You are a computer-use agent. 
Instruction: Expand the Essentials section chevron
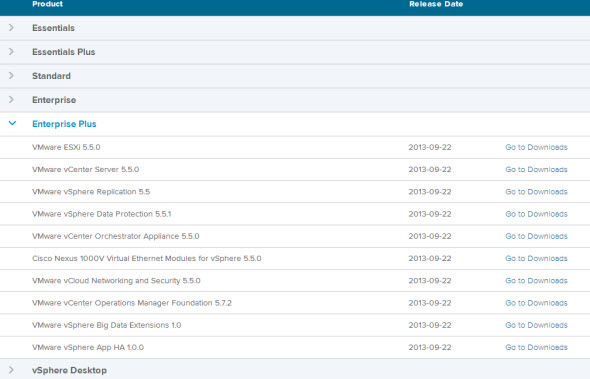(11, 27)
